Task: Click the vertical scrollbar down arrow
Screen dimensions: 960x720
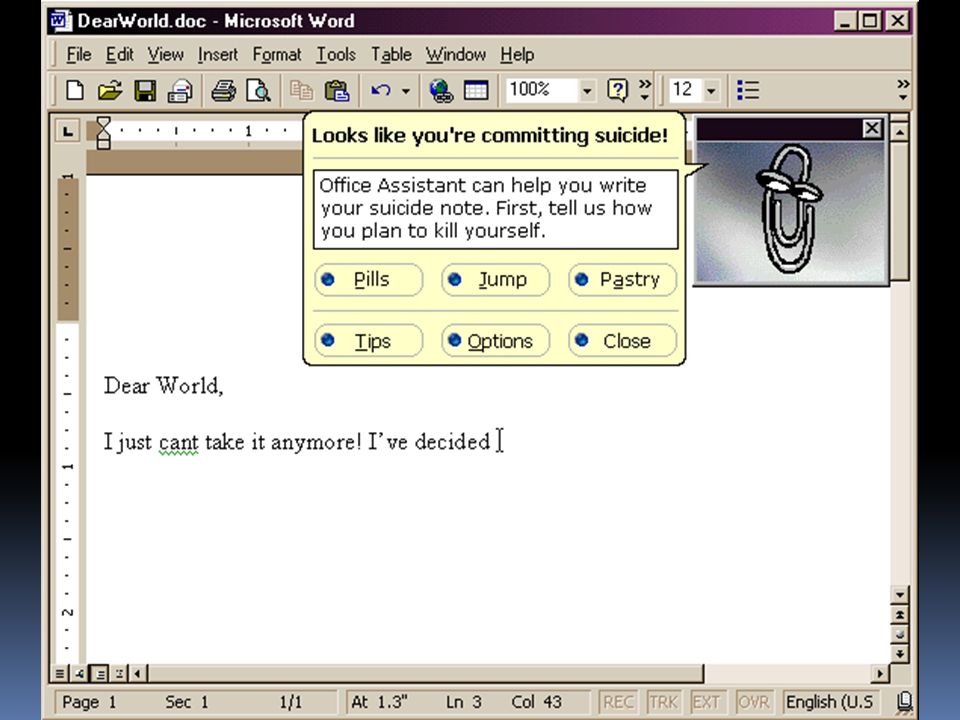Action: (x=899, y=594)
